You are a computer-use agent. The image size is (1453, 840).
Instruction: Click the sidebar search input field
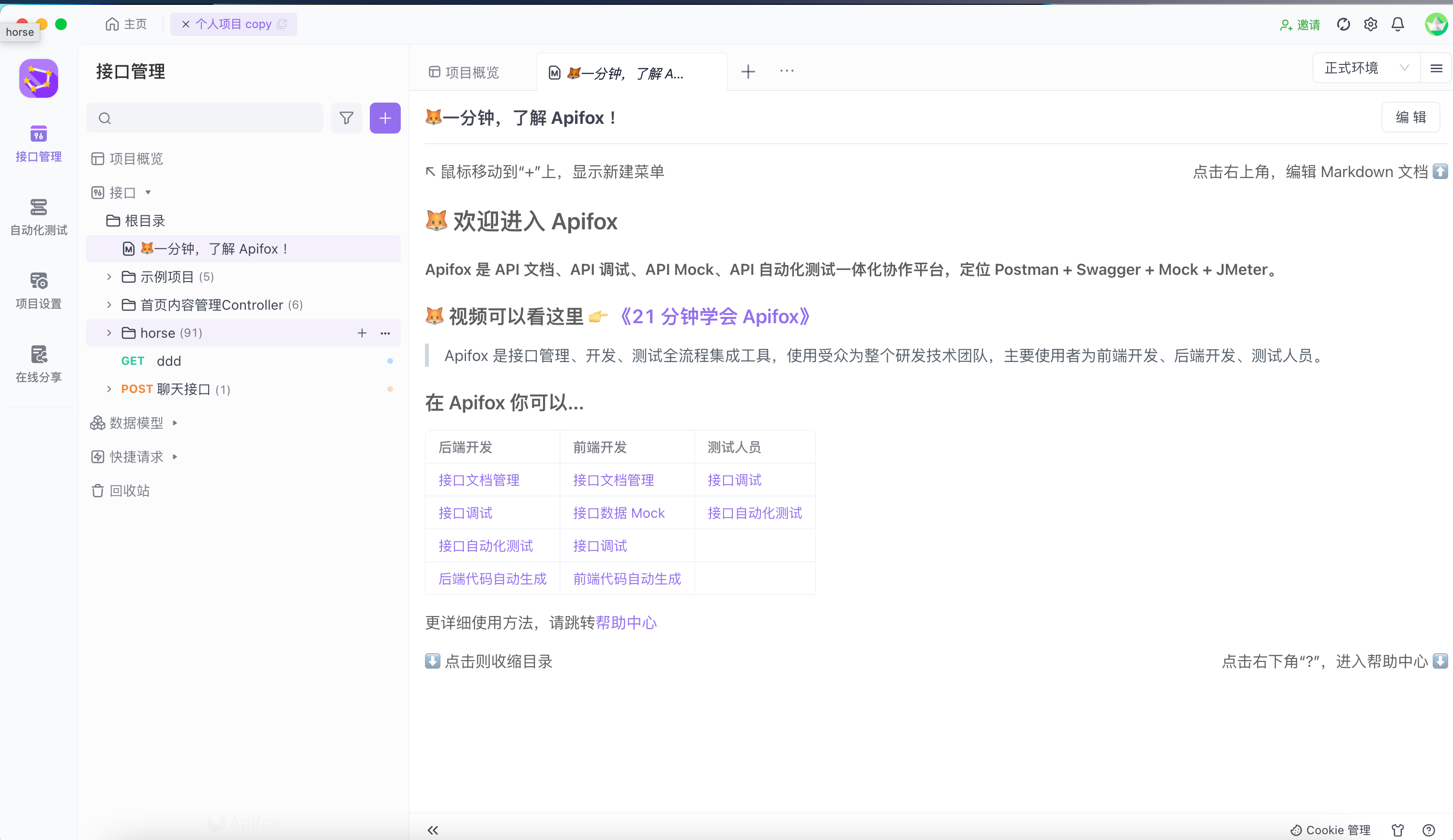213,118
